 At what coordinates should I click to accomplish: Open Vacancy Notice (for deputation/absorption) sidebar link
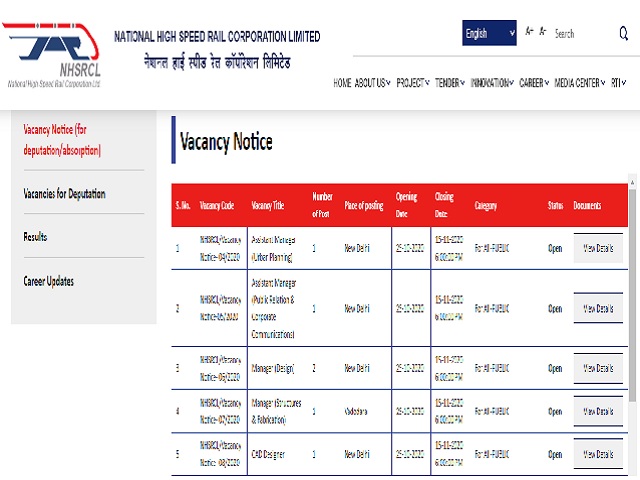click(62, 140)
